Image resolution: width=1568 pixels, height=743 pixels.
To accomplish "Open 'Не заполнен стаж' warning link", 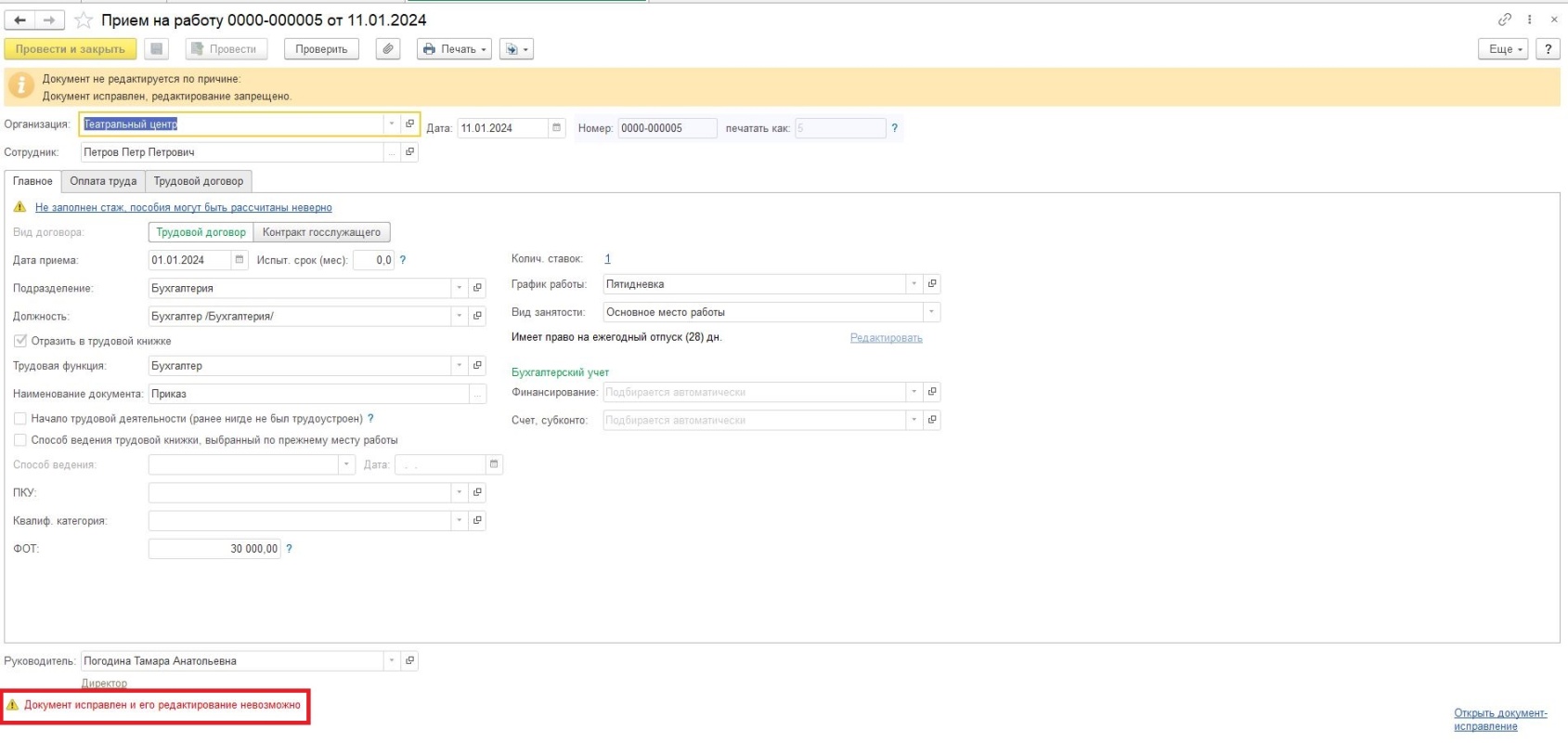I will coord(183,207).
